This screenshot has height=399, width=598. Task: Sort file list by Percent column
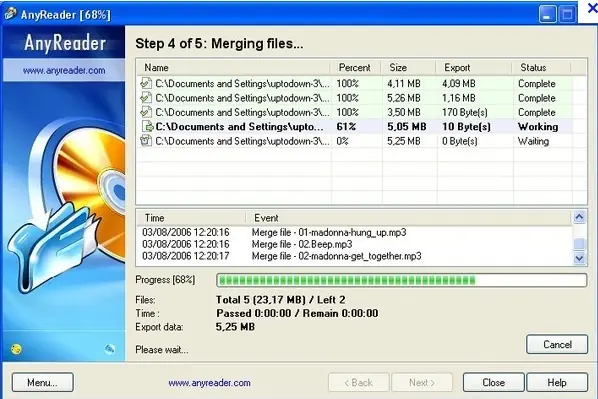point(355,68)
